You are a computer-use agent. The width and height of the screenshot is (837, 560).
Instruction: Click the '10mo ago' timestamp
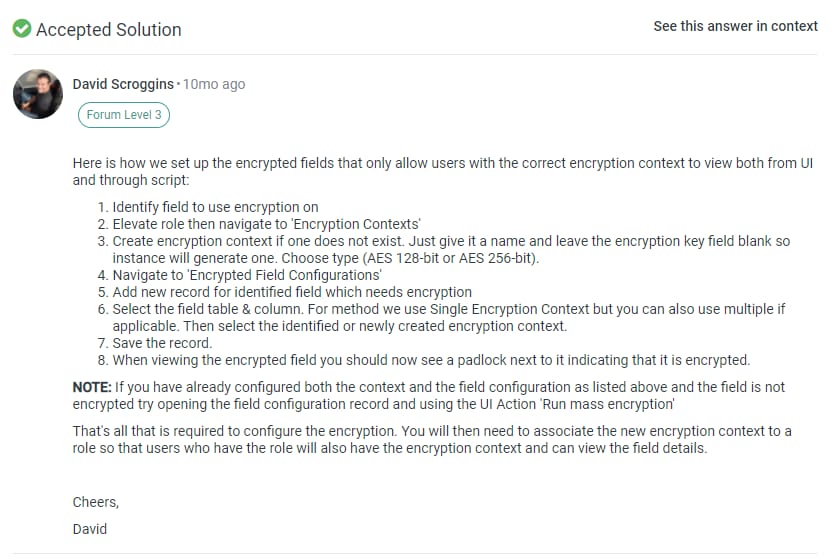[214, 84]
